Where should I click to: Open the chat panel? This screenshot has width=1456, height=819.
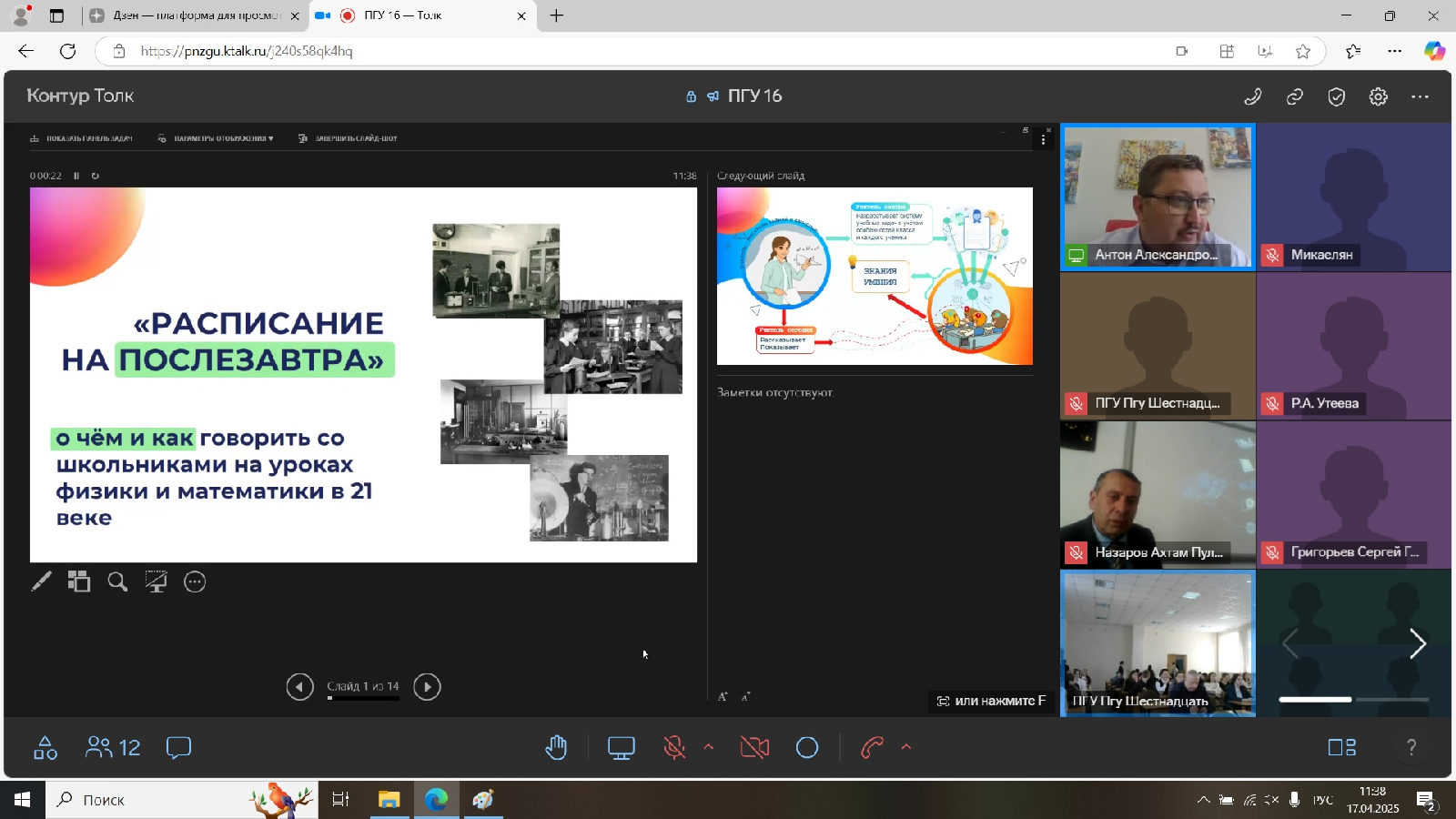pyautogui.click(x=178, y=747)
